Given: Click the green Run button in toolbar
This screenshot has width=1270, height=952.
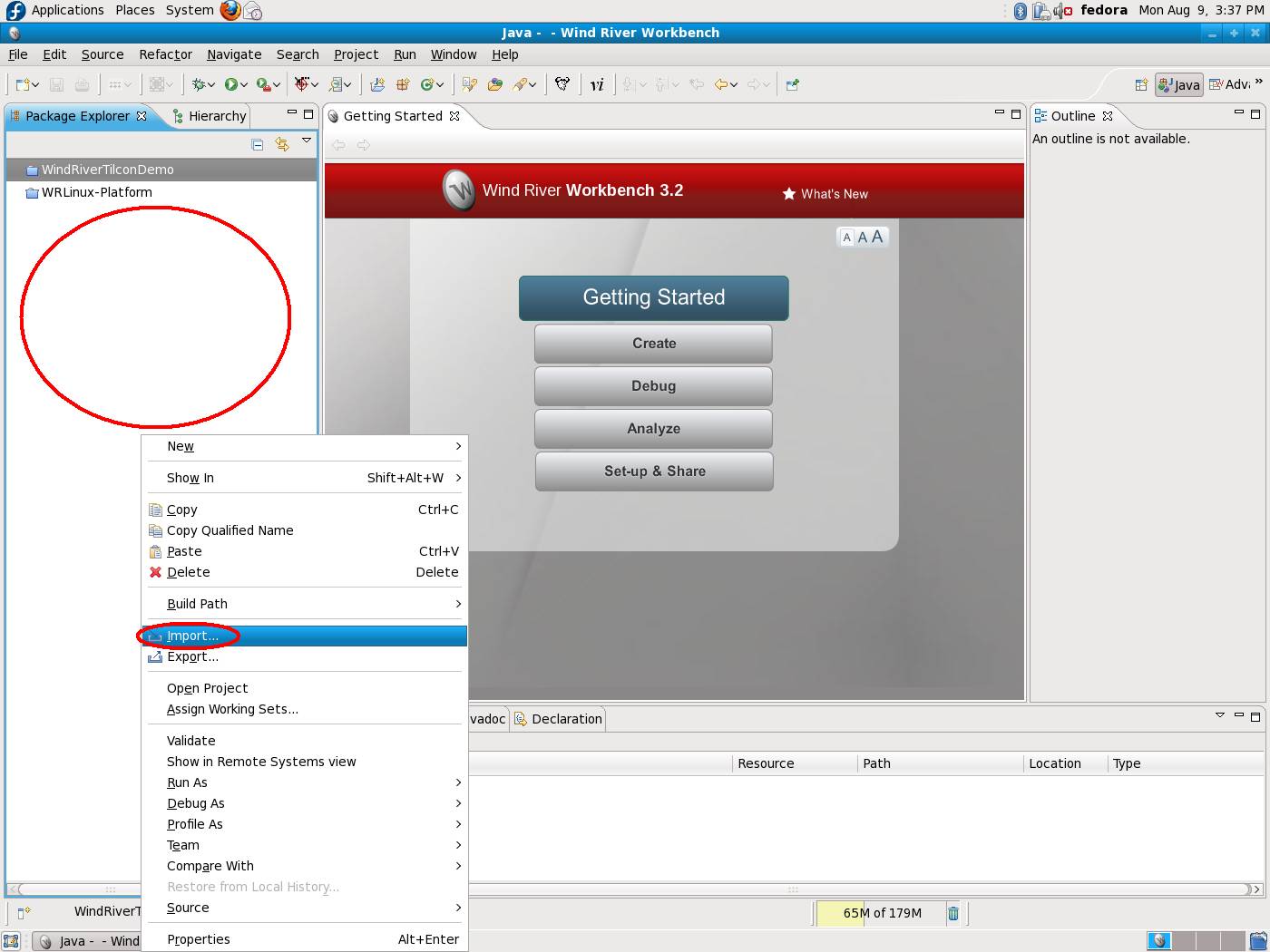Looking at the screenshot, I should point(231,84).
